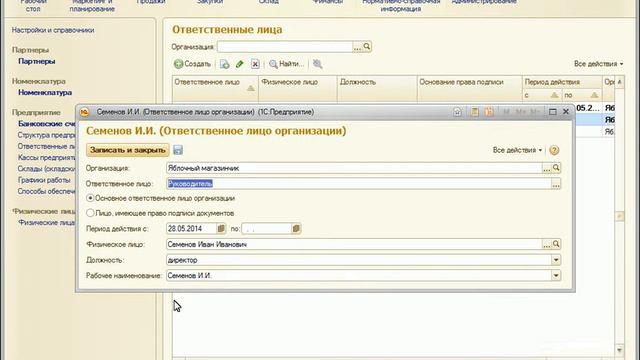Sort by period 'с' column arrow
The height and width of the screenshot is (360, 640).
554,95
